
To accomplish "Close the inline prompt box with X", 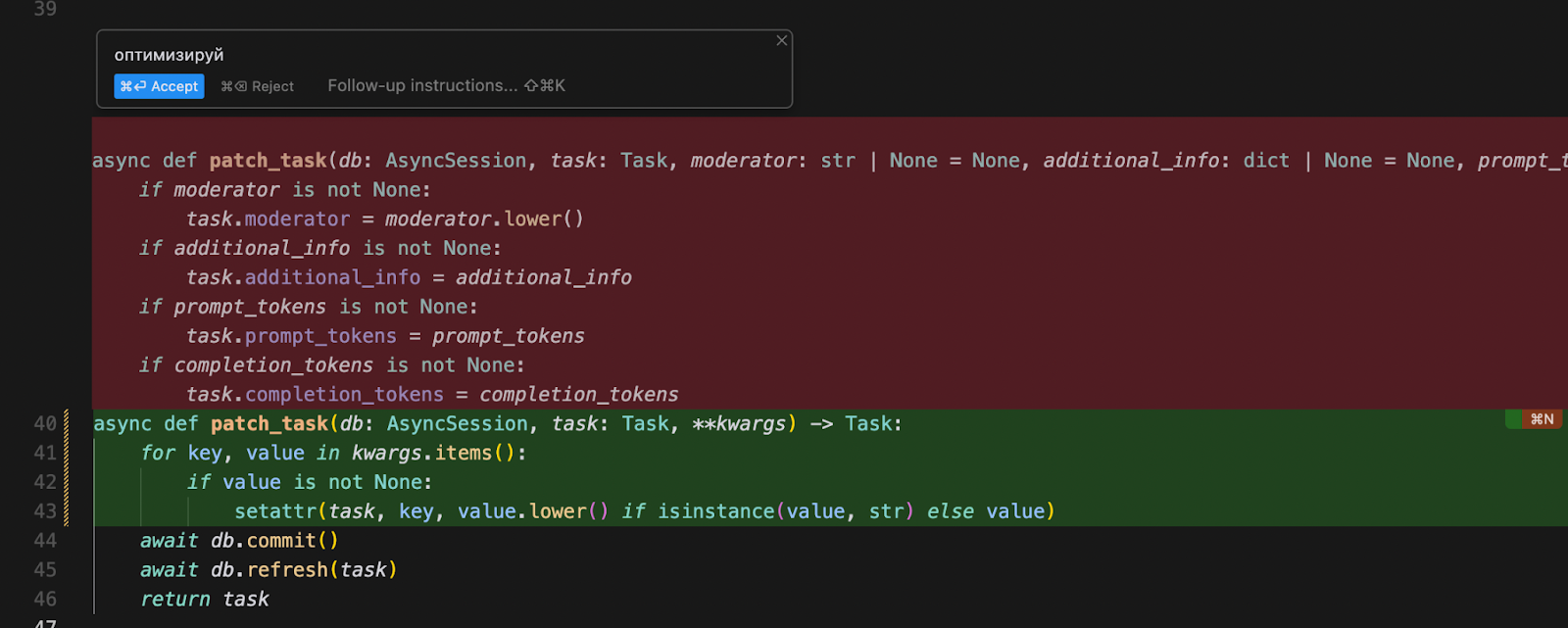I will click(781, 40).
